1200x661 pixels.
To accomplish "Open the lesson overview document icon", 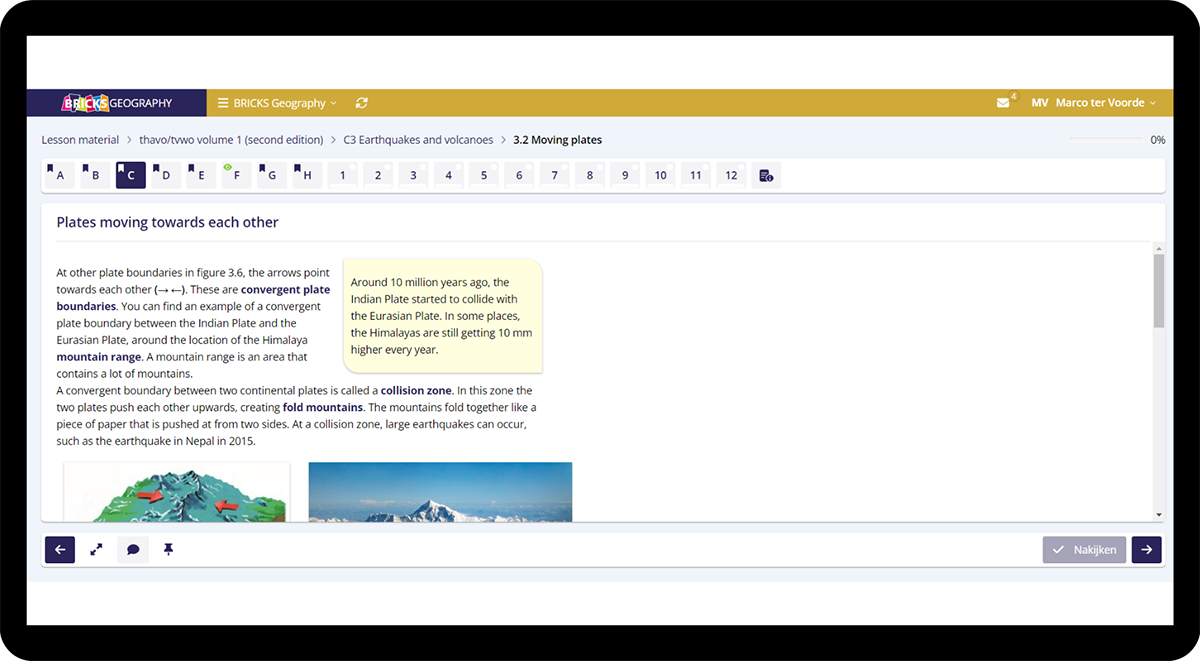I will [766, 176].
